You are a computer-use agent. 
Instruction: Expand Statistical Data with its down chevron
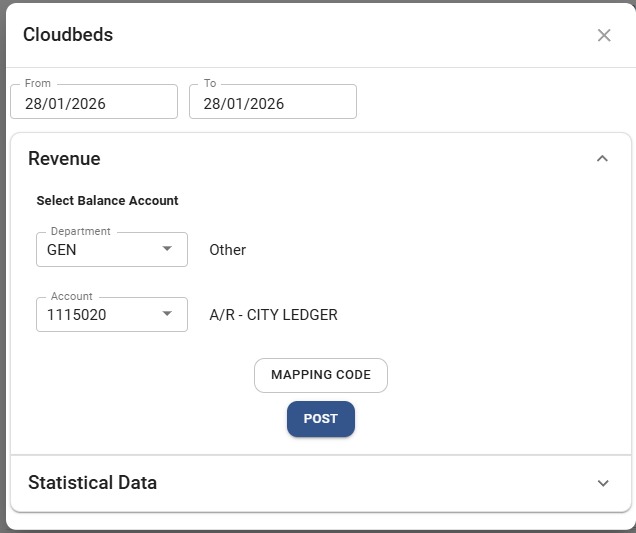(602, 483)
